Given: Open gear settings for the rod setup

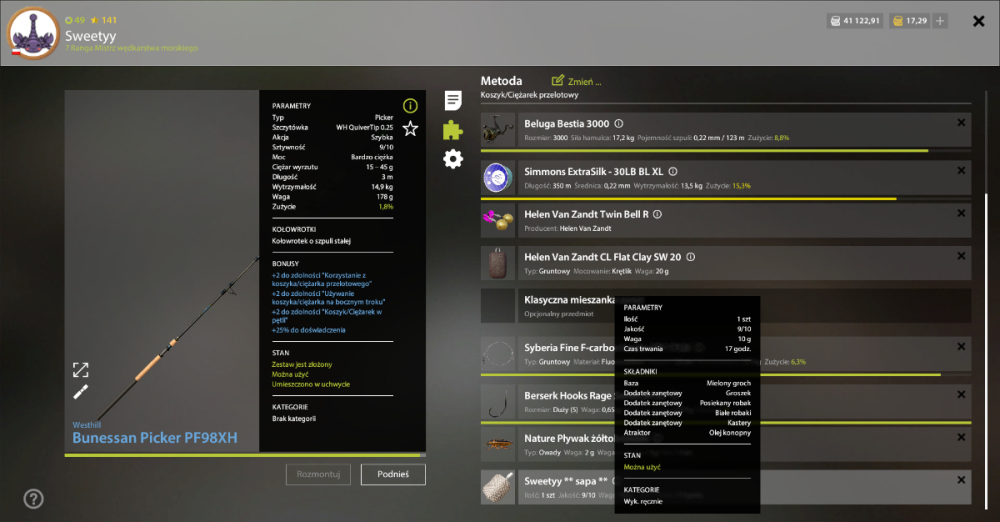Looking at the screenshot, I should [453, 159].
